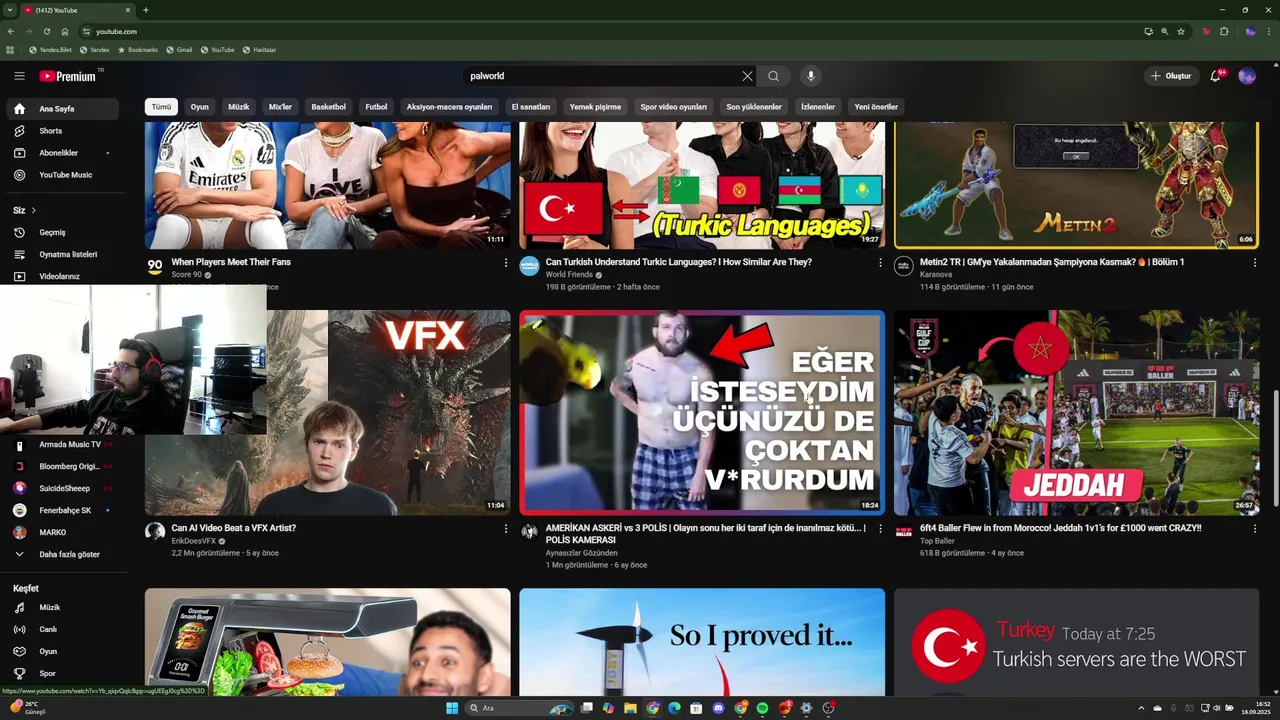Open the Armada Music TV subscription

(x=63, y=444)
